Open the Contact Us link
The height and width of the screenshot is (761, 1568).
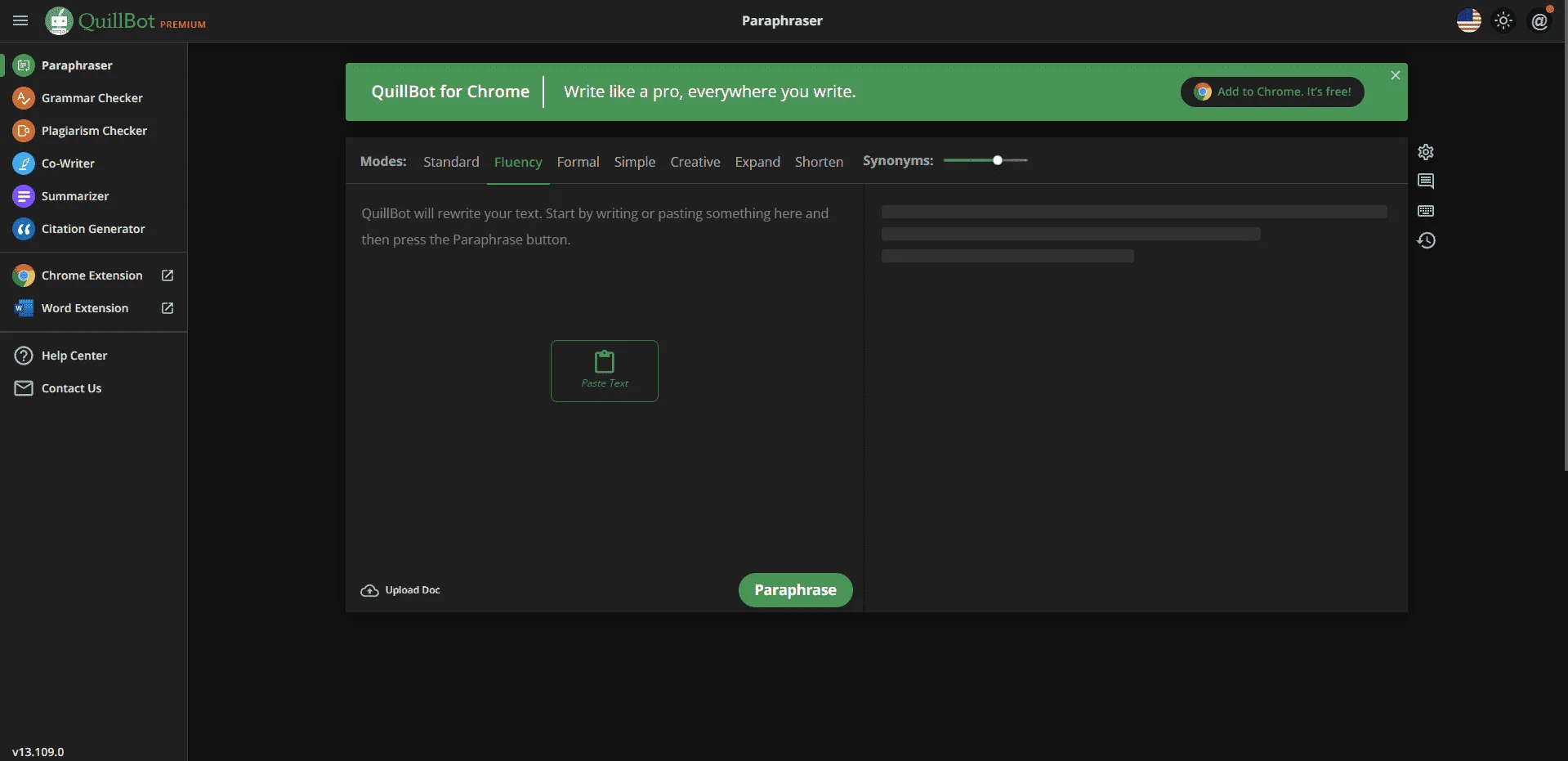72,388
